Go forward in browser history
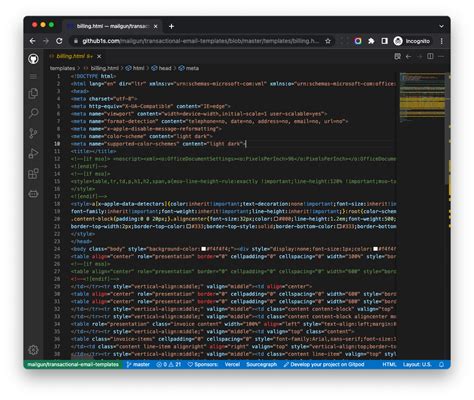 point(46,41)
